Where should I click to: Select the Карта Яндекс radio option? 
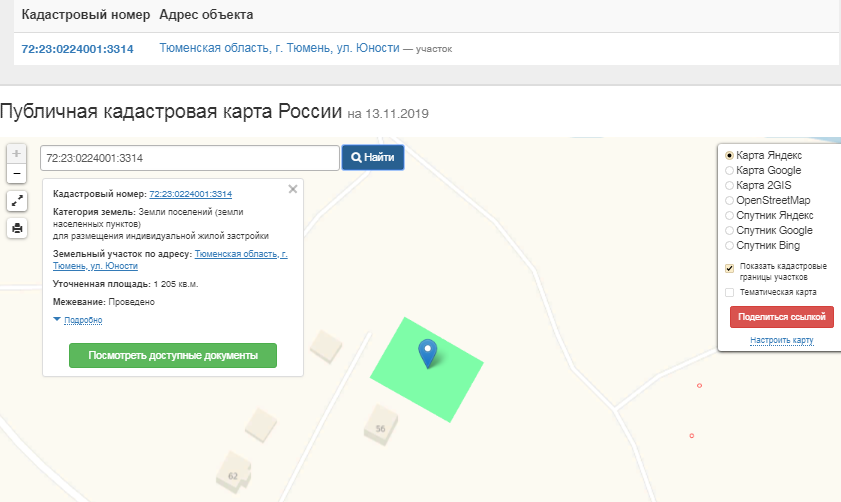(x=729, y=156)
